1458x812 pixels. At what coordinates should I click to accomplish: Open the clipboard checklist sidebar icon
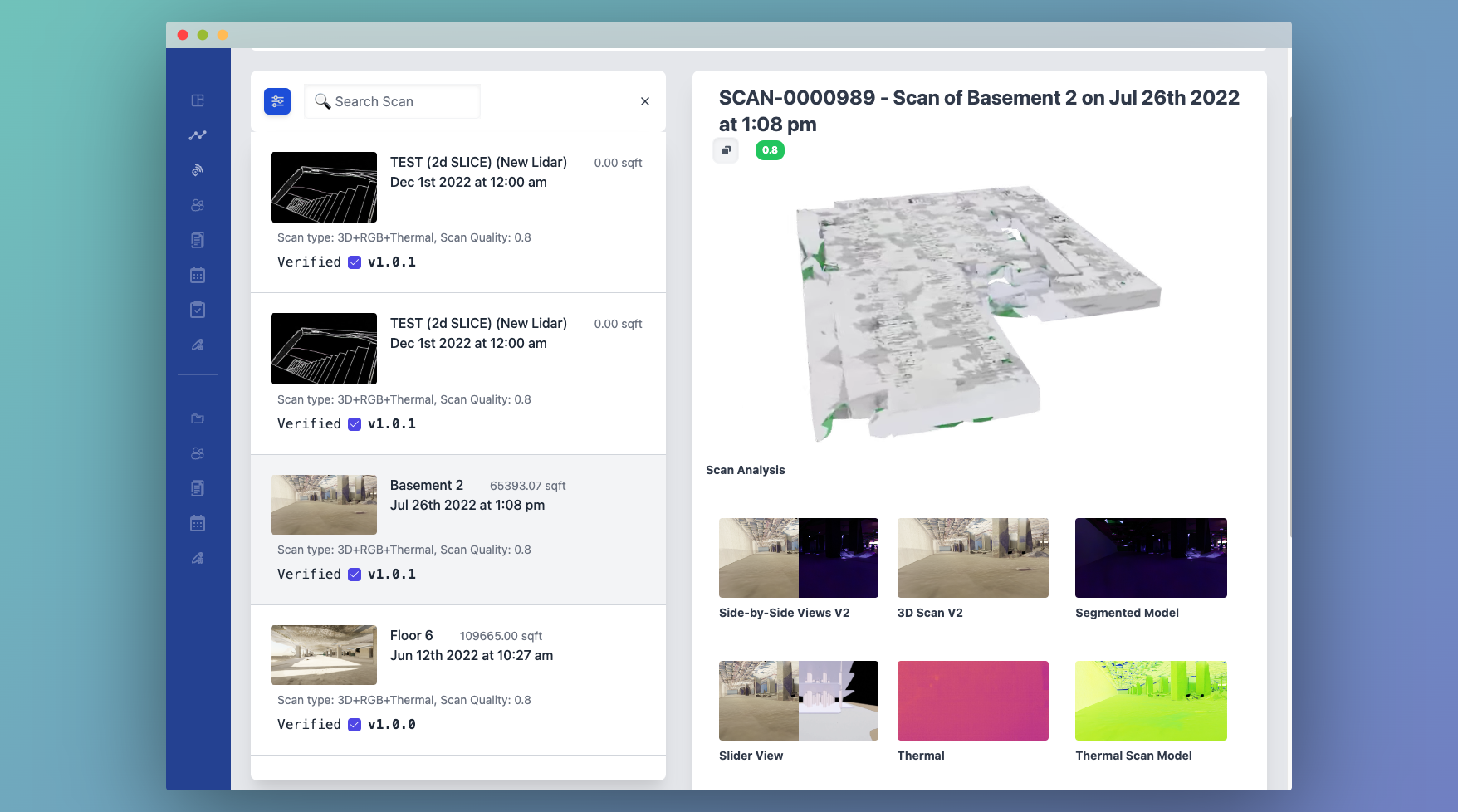point(198,310)
